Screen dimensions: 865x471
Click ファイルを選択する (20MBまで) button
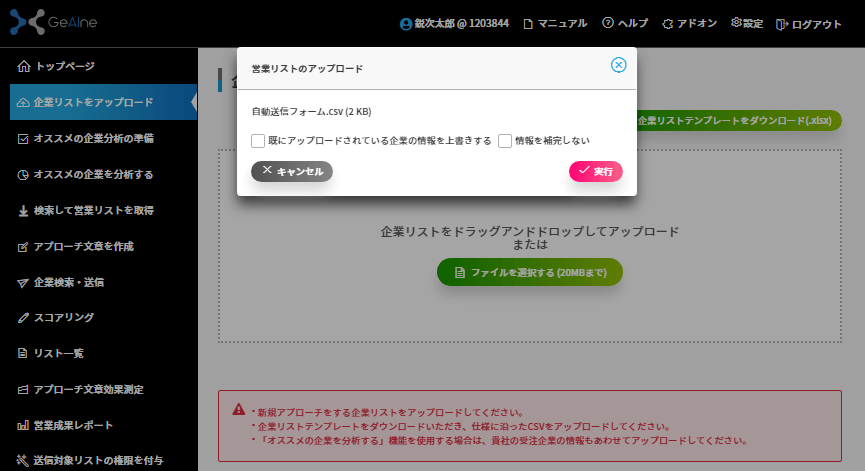(x=529, y=272)
